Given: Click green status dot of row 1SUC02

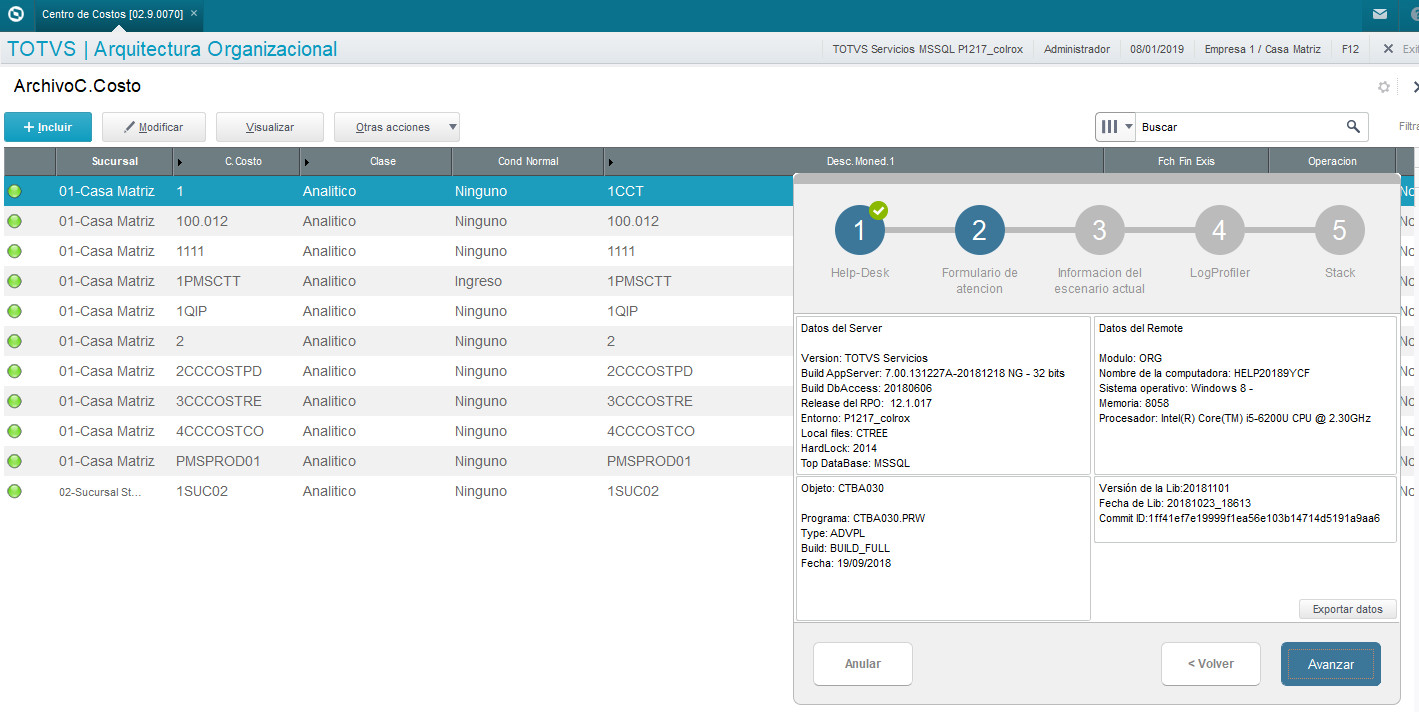Looking at the screenshot, I should click(x=14, y=491).
